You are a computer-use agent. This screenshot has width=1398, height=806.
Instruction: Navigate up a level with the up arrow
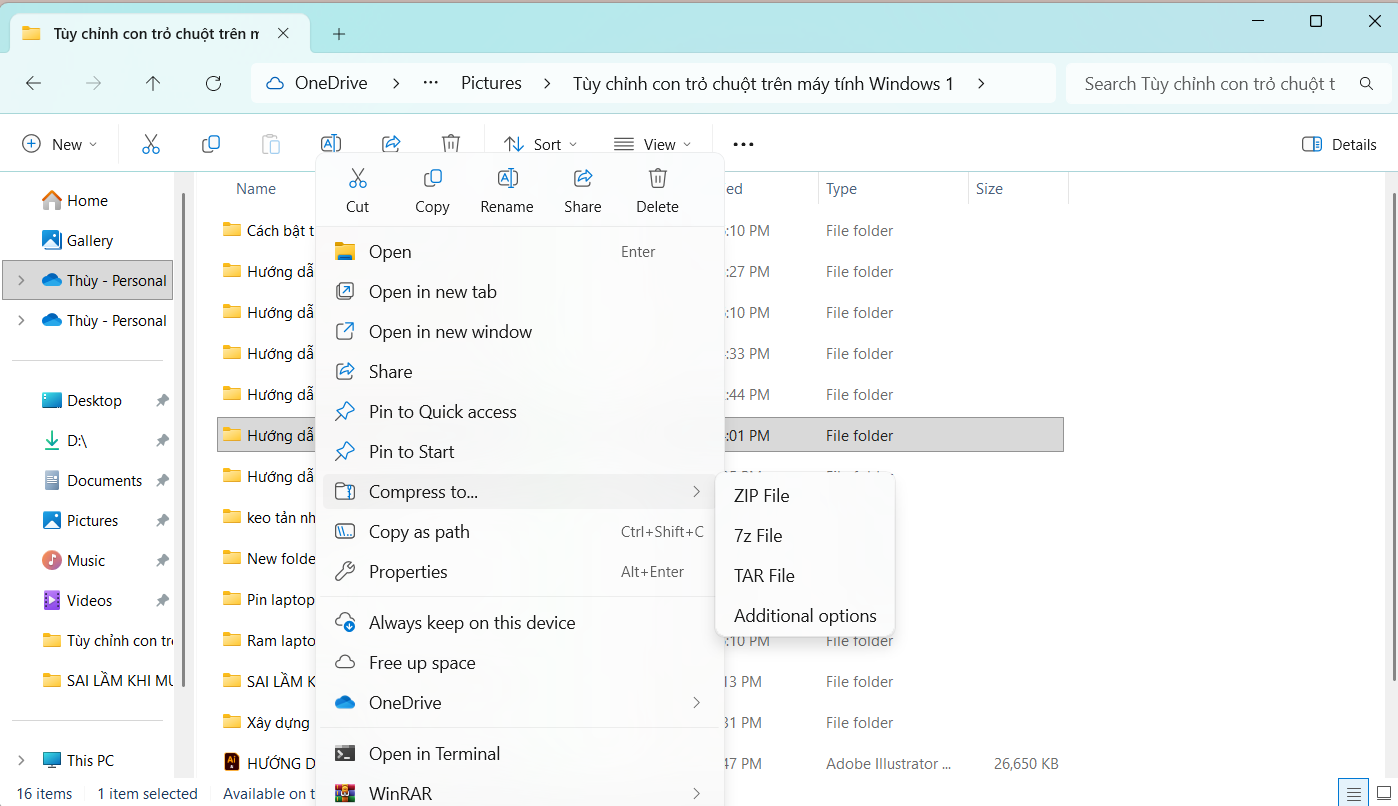click(152, 84)
